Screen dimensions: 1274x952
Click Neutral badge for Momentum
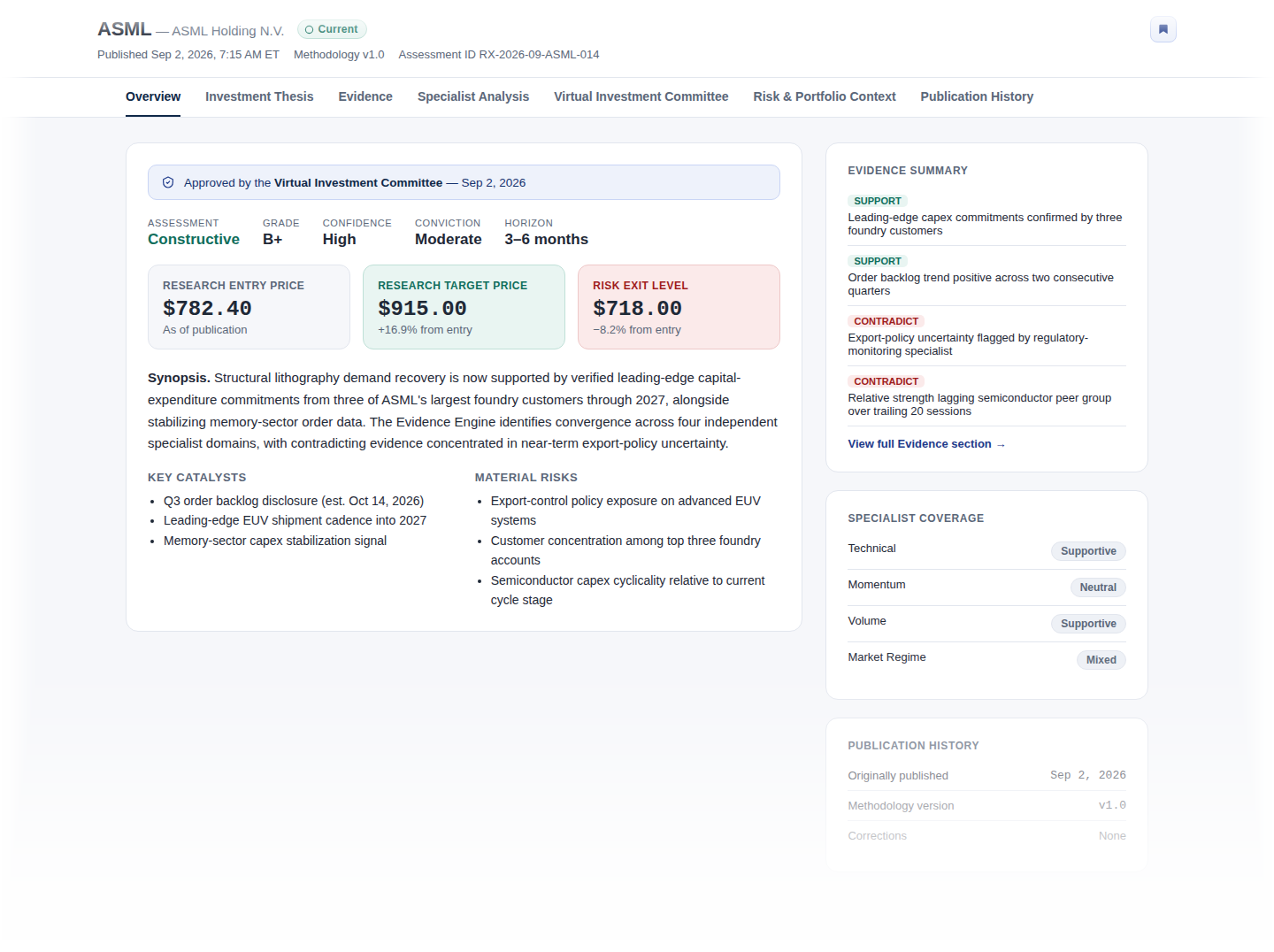1098,587
